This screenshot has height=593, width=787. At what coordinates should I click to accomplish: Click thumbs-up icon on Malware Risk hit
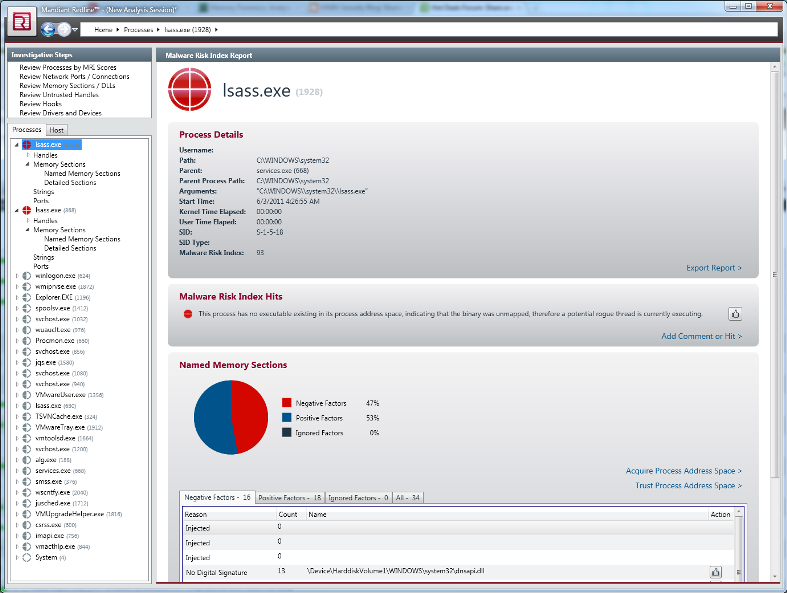click(734, 314)
